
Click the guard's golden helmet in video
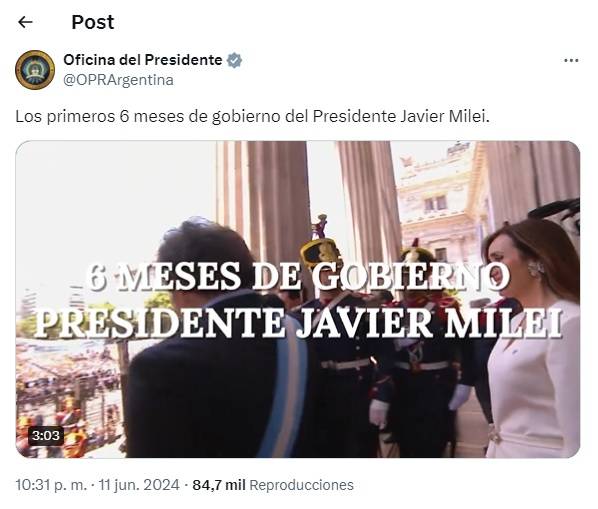[x=320, y=252]
